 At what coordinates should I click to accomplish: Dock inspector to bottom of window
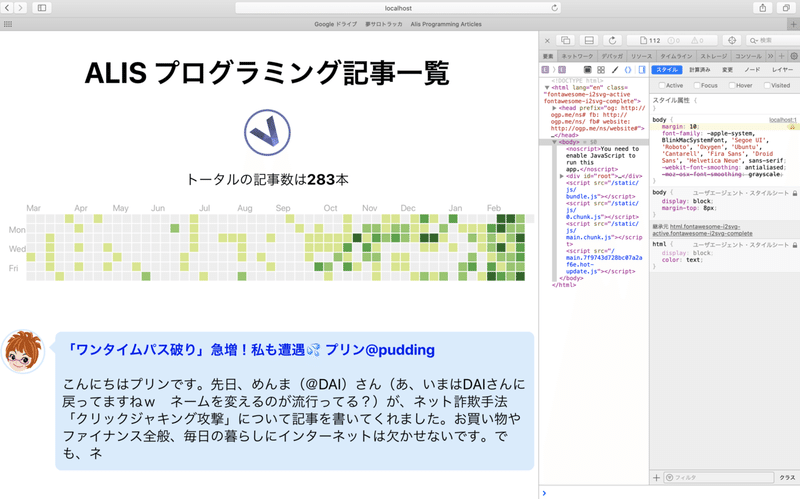coord(589,40)
